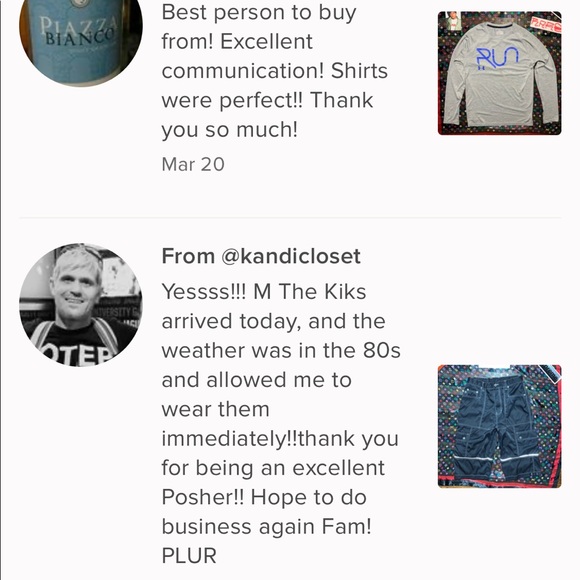
Task: Tap the BIANCO label text in the avatar
Action: 80,38
